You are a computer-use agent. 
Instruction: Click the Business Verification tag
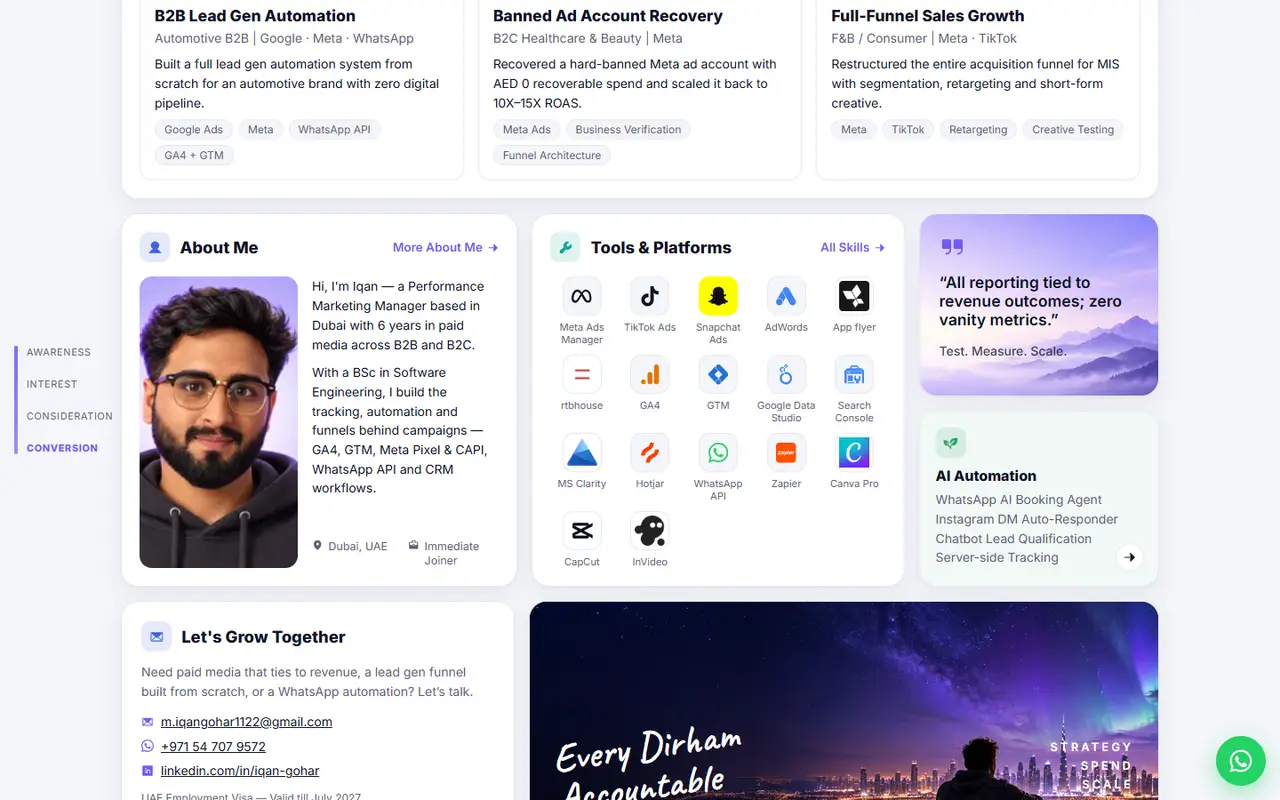tap(628, 130)
